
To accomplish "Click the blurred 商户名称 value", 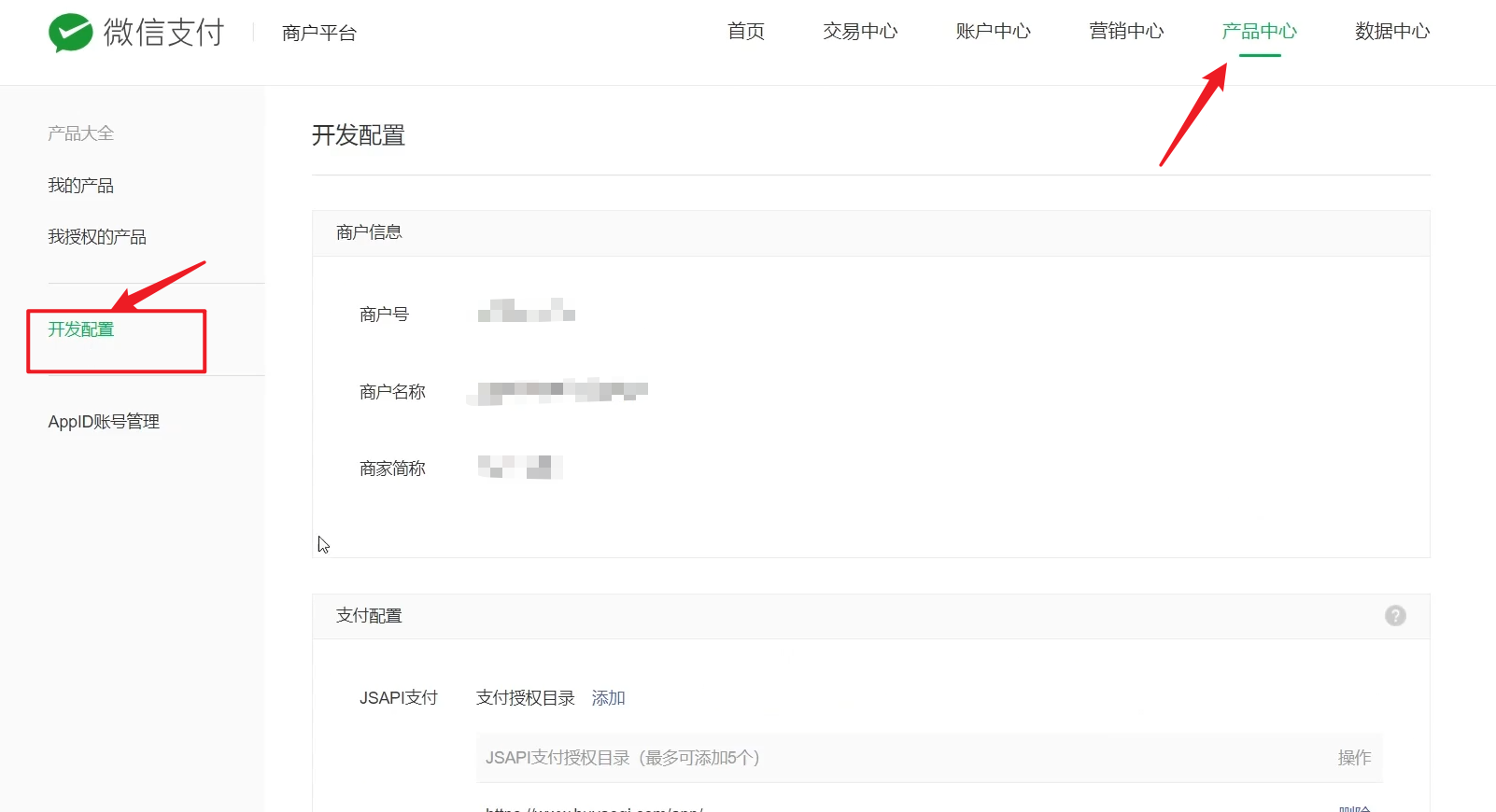I will 557,391.
